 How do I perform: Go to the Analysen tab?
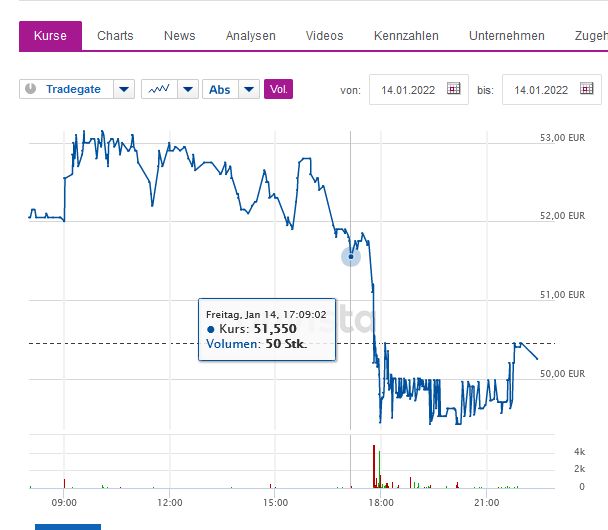pyautogui.click(x=251, y=36)
